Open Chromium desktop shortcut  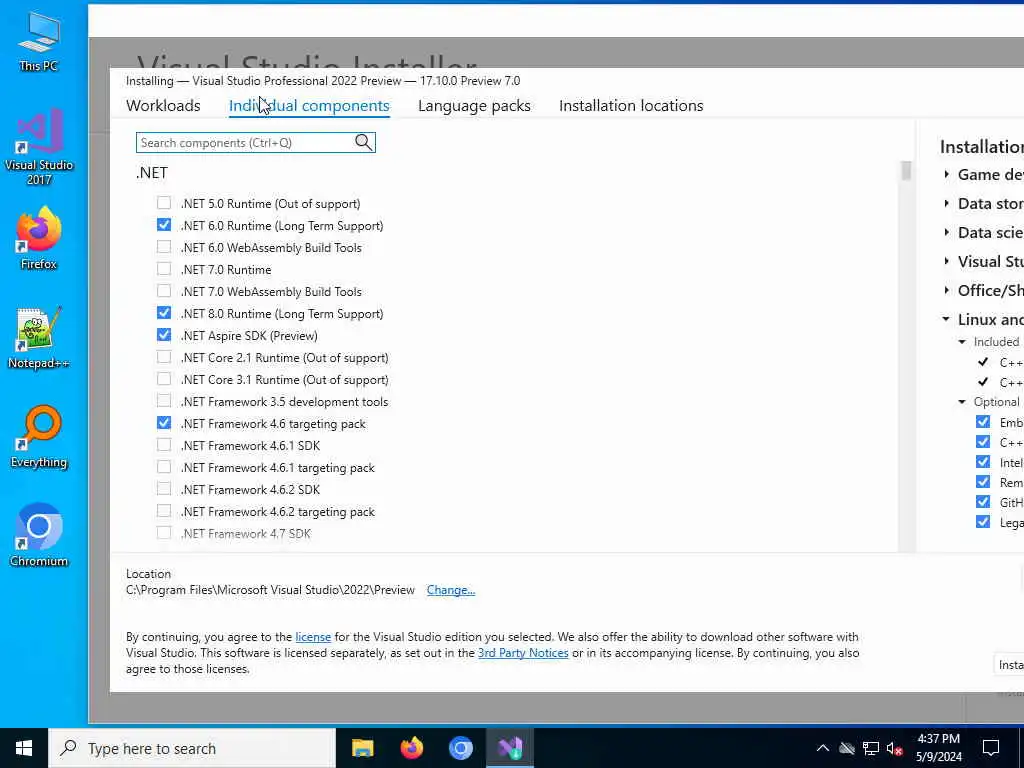click(39, 536)
